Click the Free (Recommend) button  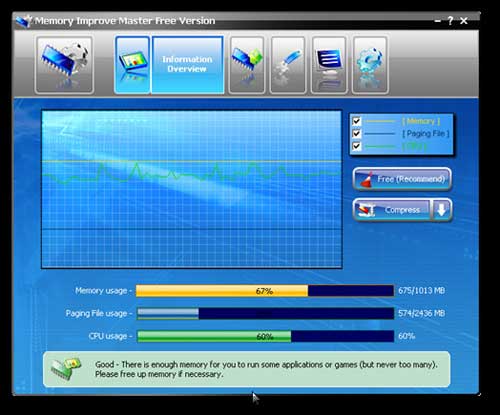(x=402, y=179)
